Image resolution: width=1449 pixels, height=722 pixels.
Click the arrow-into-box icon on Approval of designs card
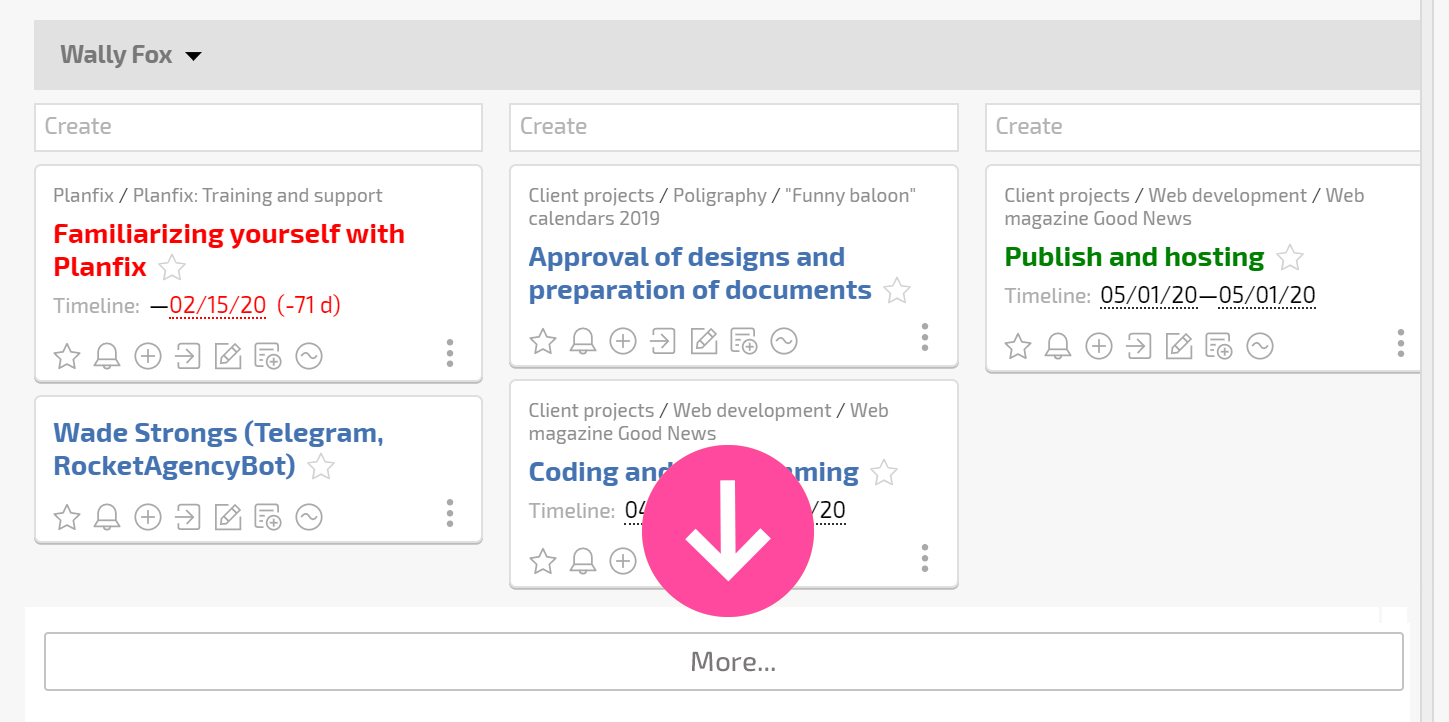(663, 341)
